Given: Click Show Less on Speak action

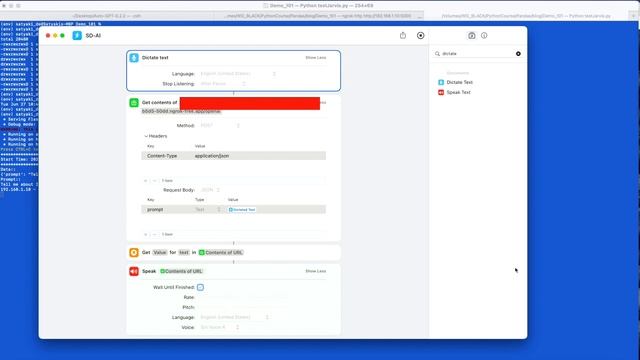Looking at the screenshot, I should point(316,271).
